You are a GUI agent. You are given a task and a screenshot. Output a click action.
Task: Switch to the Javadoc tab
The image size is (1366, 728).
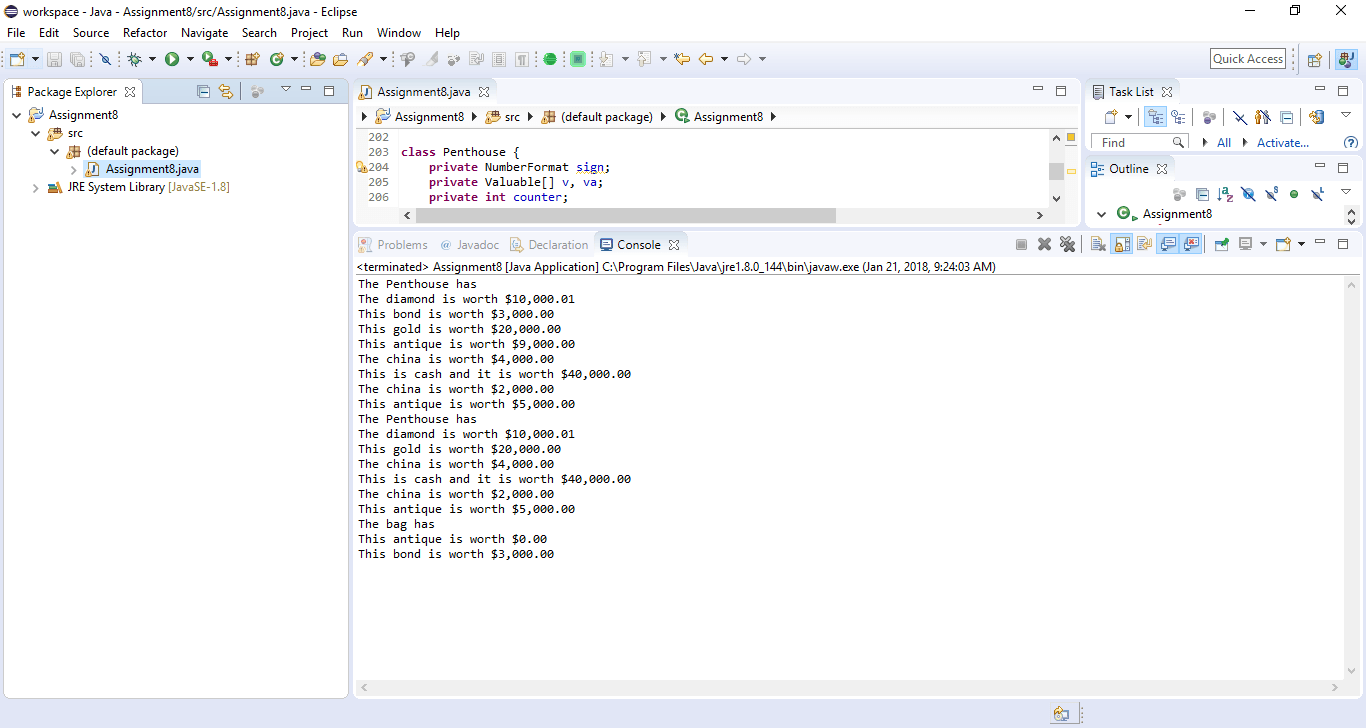[x=469, y=244]
